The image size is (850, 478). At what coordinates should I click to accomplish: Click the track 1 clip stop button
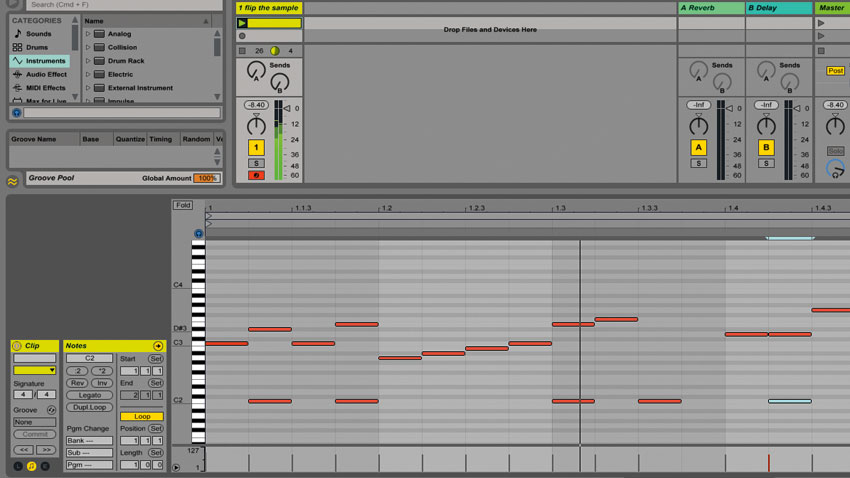(242, 51)
